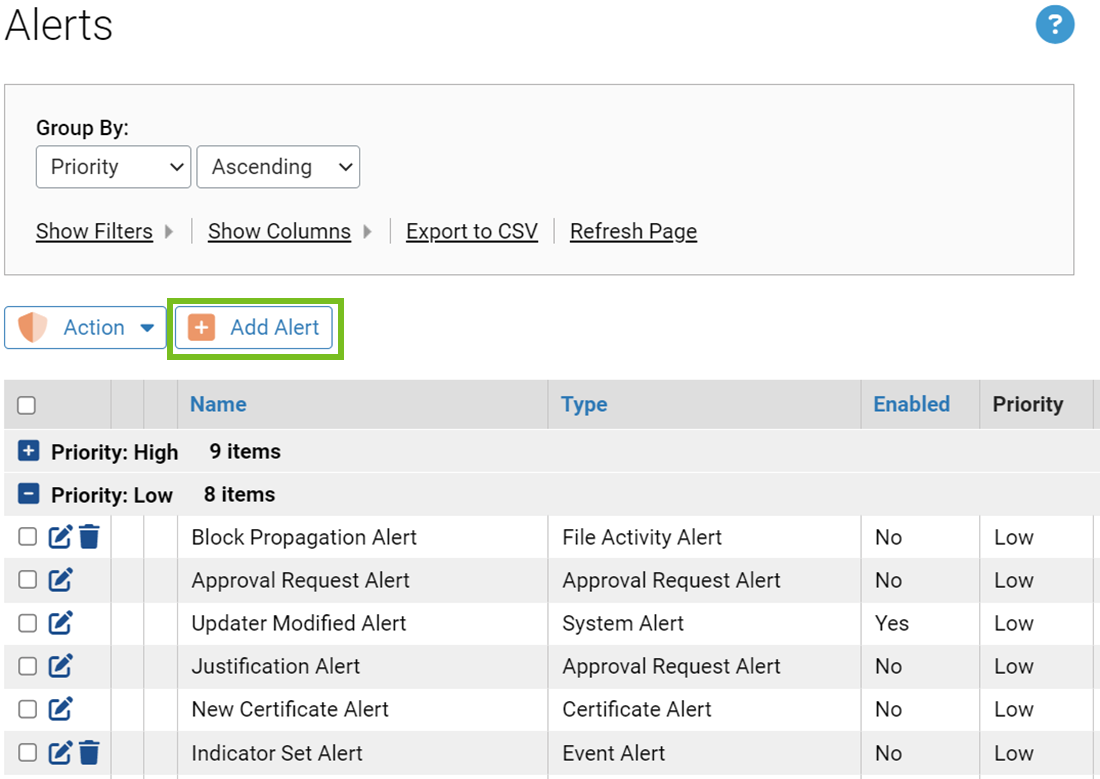Delete the Indicator Set Alert

coord(90,753)
